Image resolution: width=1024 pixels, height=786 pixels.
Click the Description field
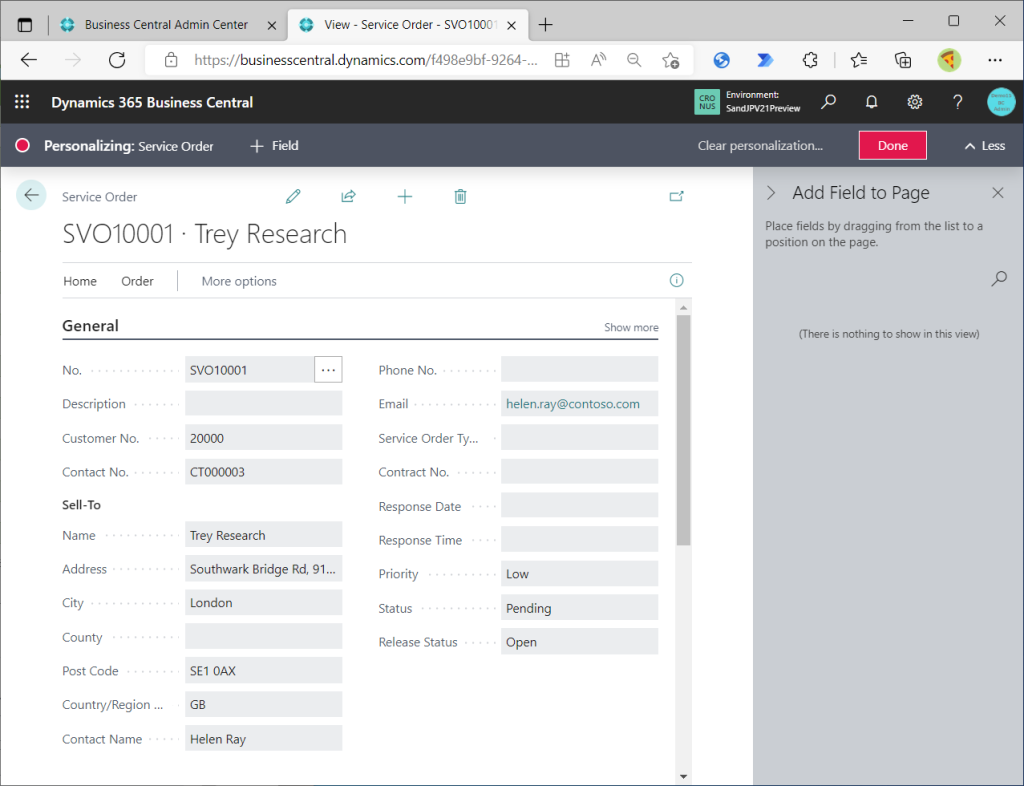(263, 403)
